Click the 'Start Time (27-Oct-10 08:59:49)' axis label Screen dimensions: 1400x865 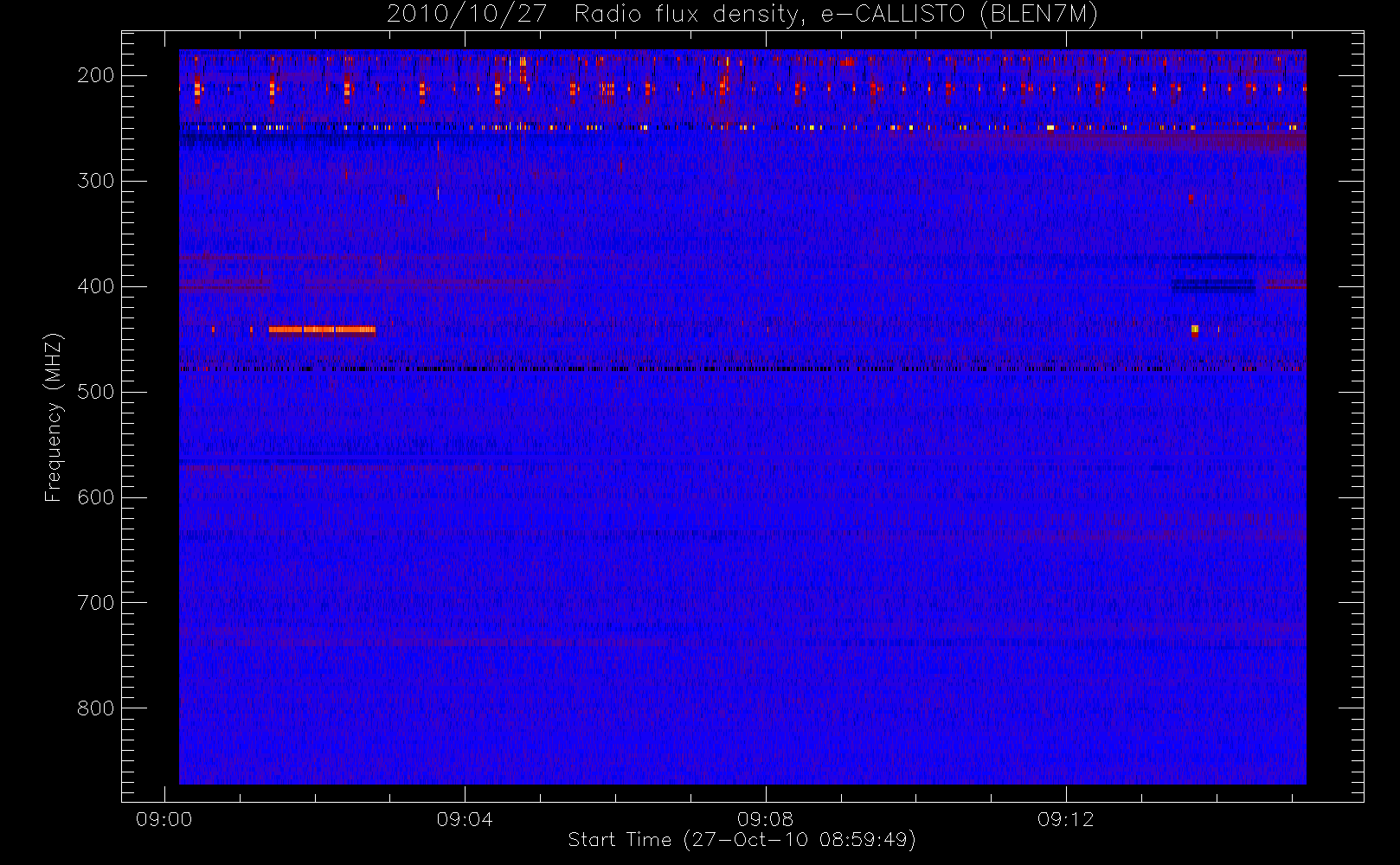742,840
